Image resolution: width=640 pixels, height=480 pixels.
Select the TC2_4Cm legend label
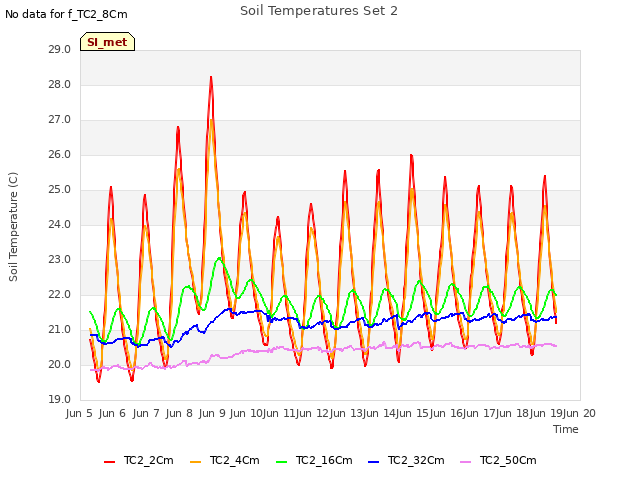point(235,460)
